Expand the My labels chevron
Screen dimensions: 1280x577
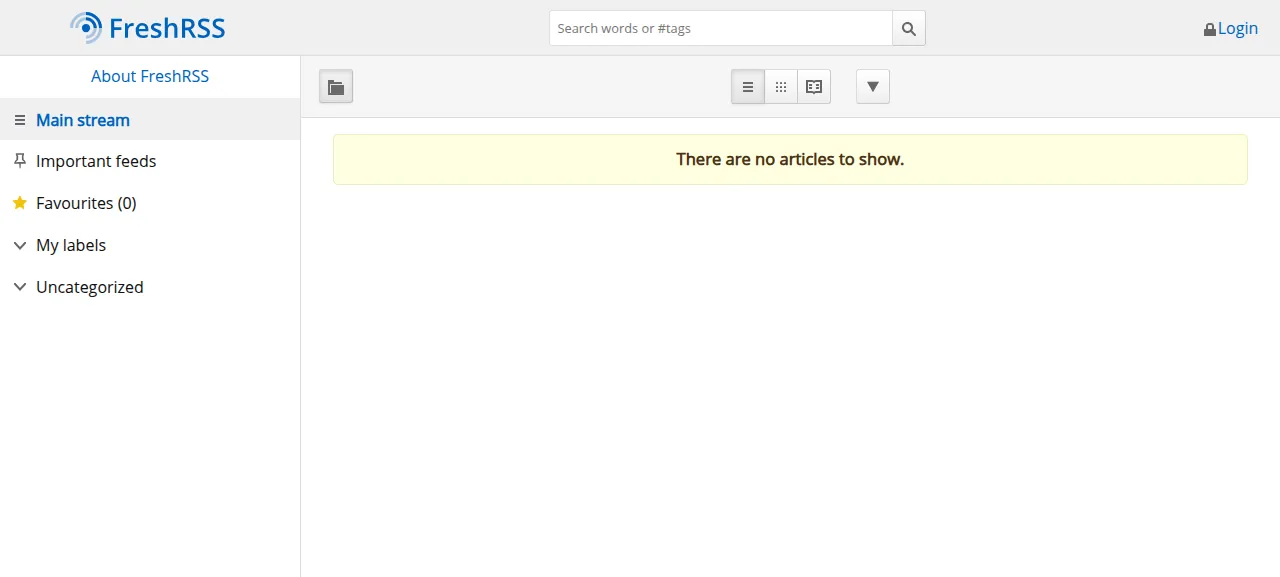[20, 245]
